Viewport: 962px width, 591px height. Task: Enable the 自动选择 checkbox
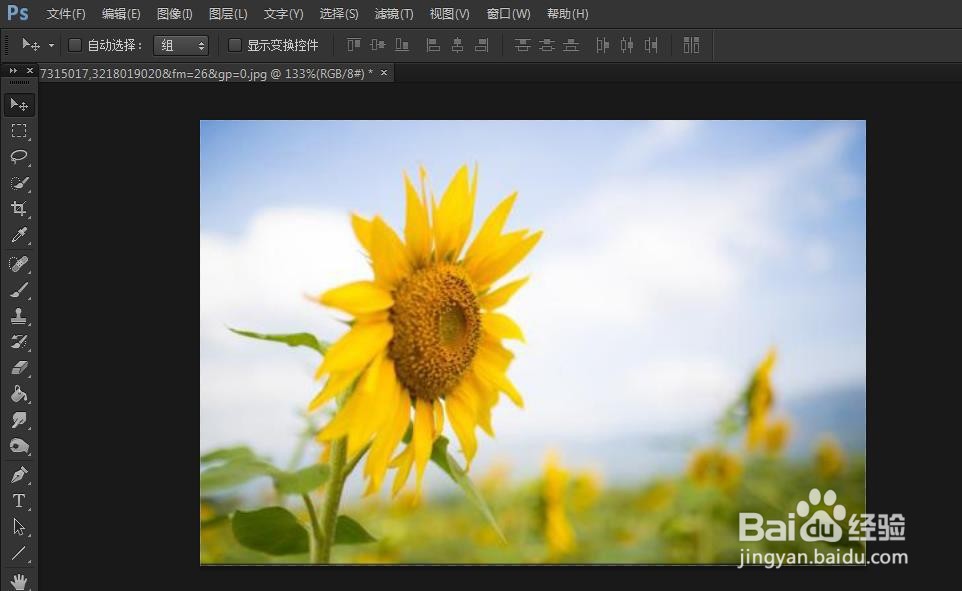[x=75, y=45]
